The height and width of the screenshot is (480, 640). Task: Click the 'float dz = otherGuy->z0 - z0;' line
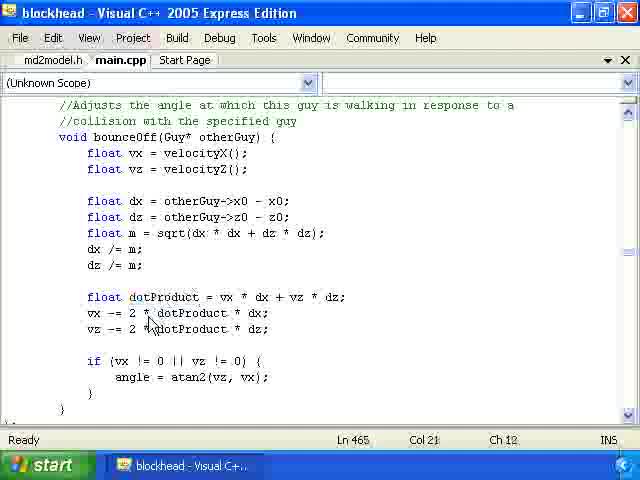188,217
